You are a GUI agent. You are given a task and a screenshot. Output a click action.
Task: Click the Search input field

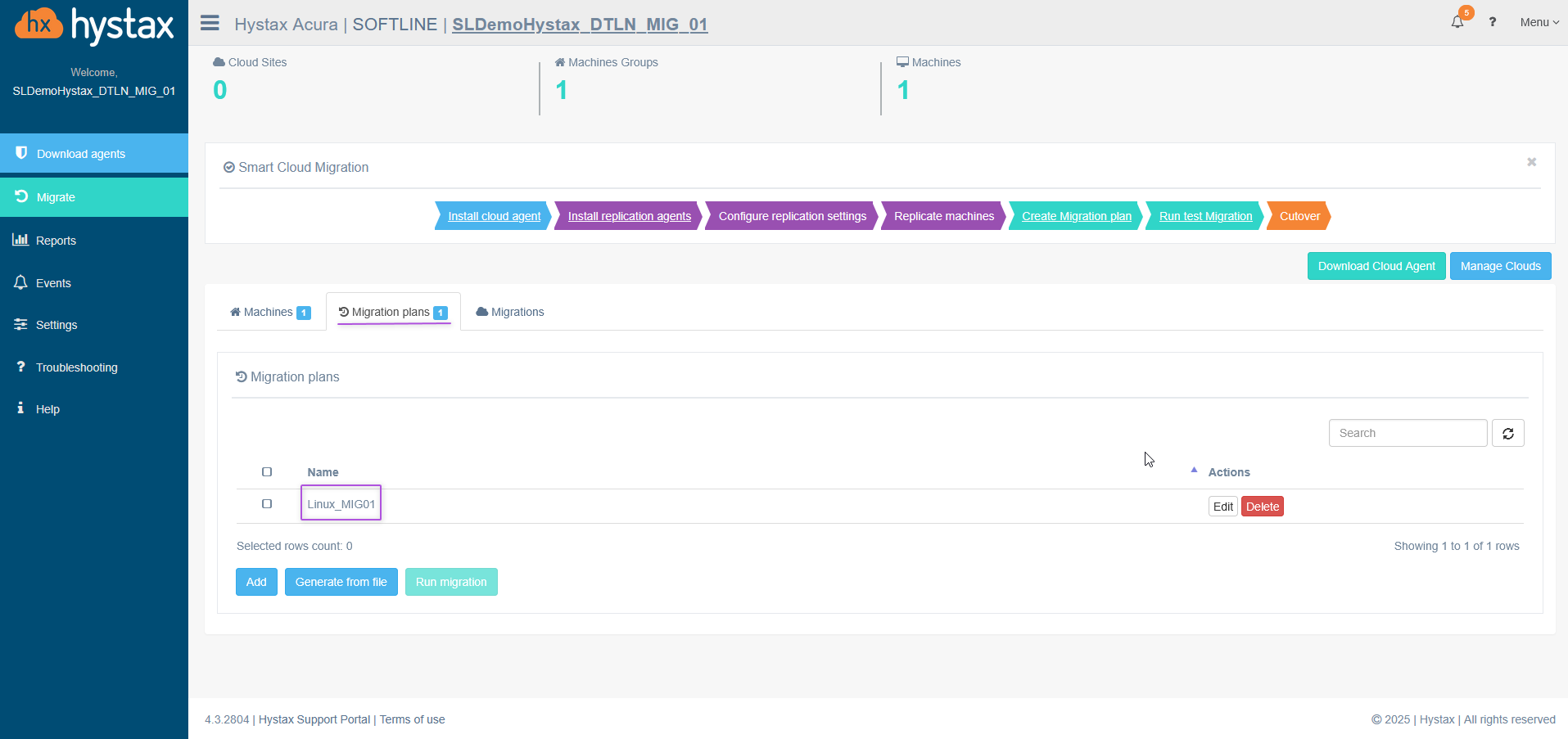[1407, 433]
